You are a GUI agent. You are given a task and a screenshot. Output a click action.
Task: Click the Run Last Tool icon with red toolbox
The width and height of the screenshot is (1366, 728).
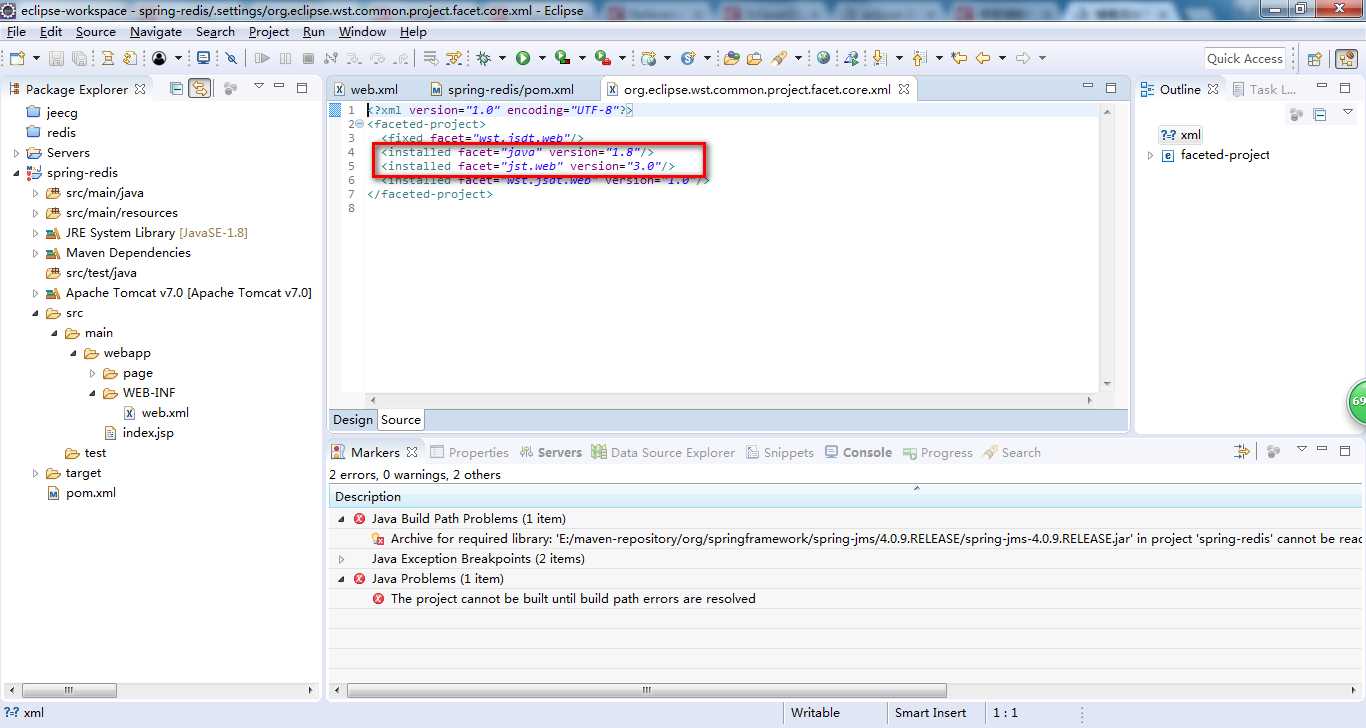(x=602, y=58)
